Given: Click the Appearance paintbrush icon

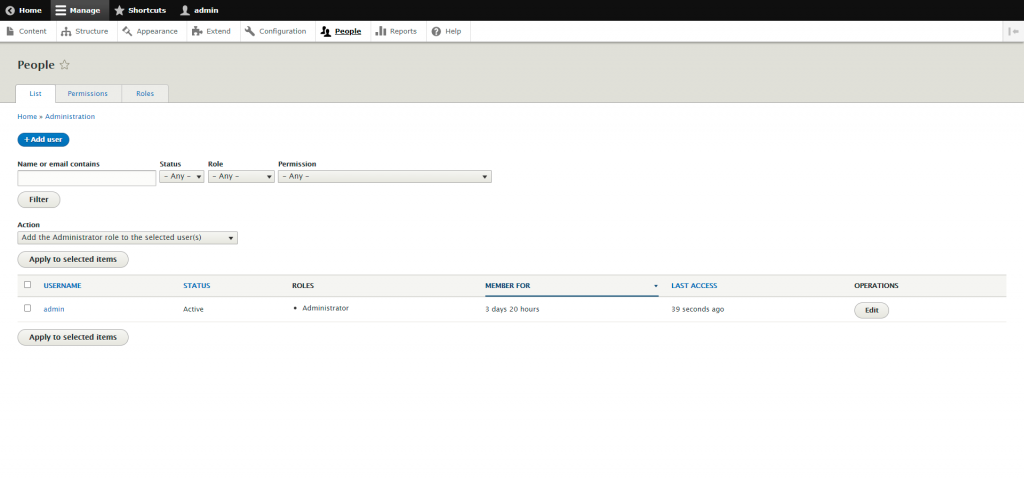Looking at the screenshot, I should (127, 31).
